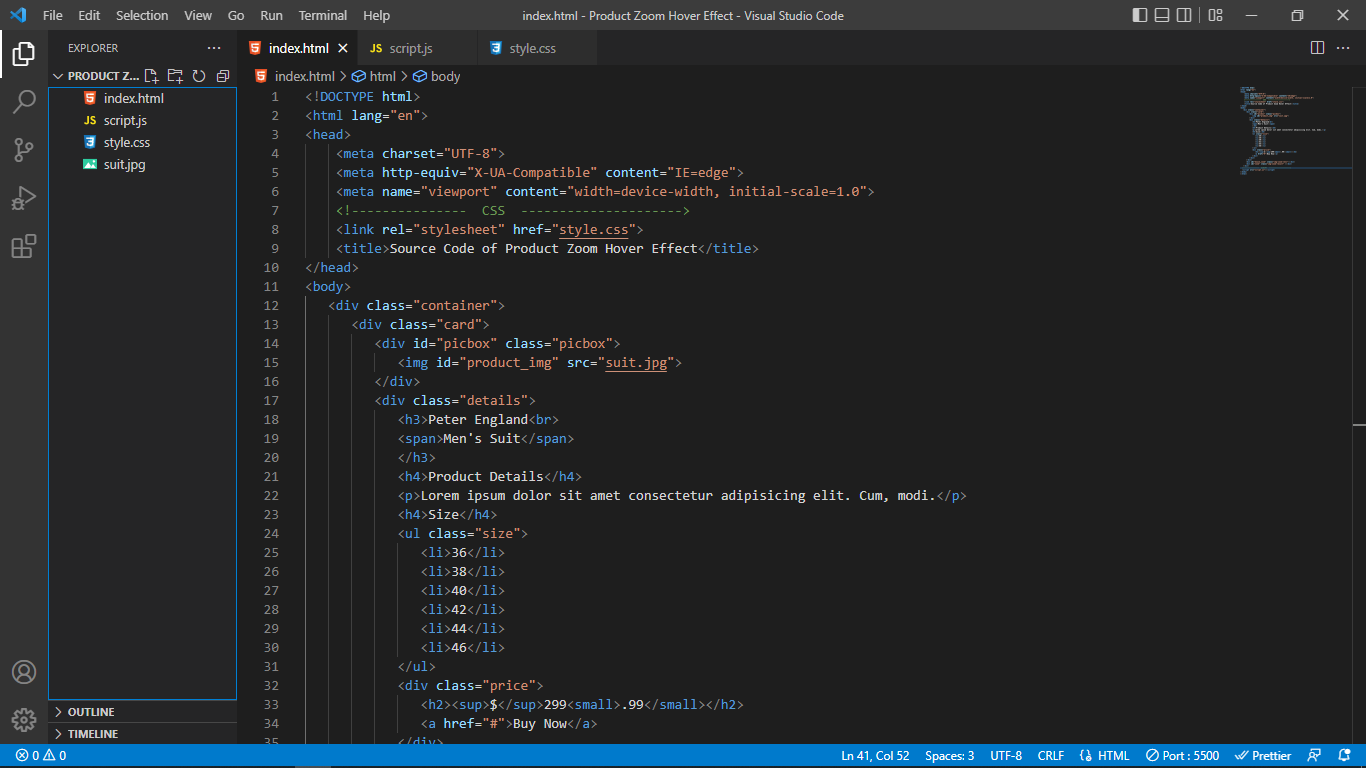Toggle the bottom panel visibility

1162,15
